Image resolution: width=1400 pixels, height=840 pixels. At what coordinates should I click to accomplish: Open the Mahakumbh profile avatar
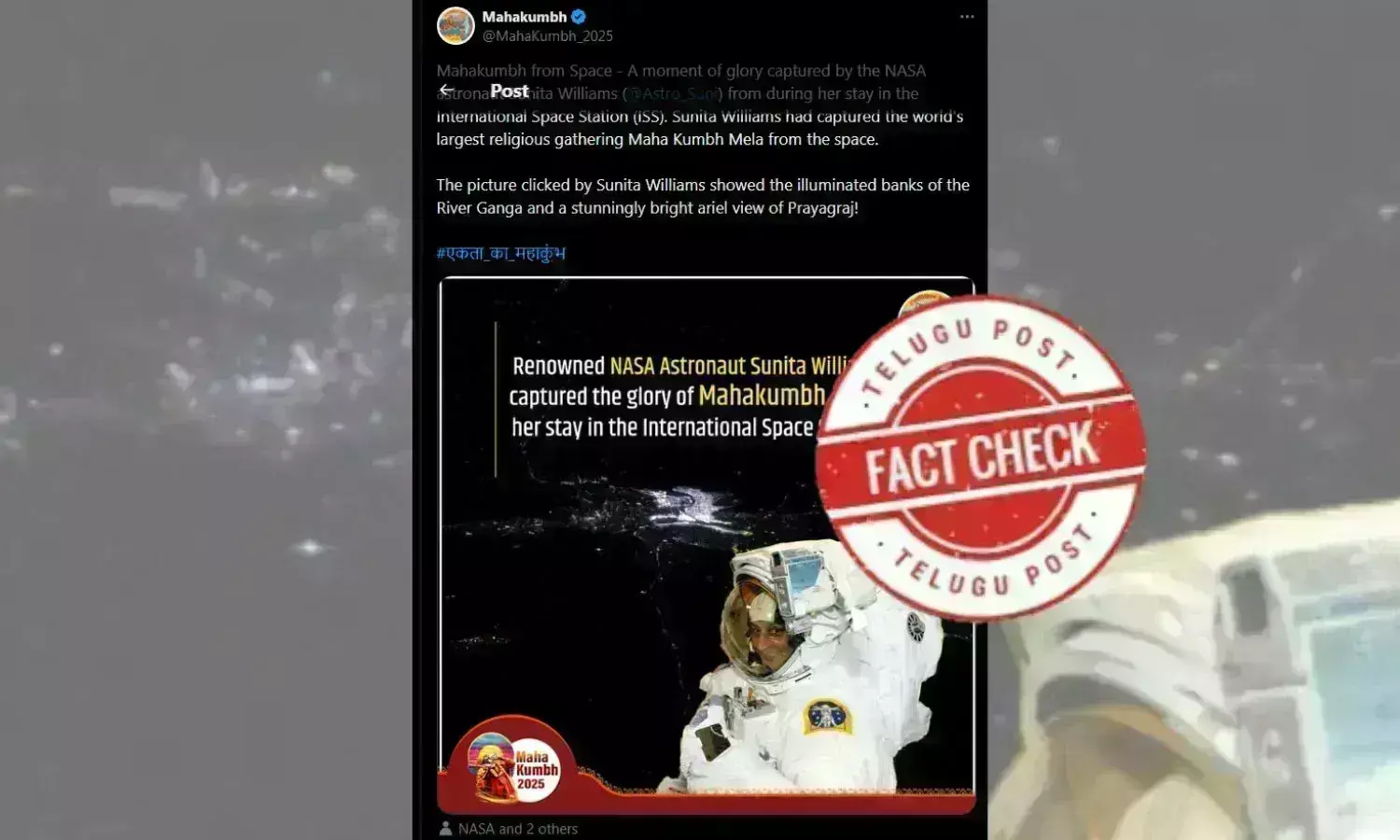[x=455, y=26]
